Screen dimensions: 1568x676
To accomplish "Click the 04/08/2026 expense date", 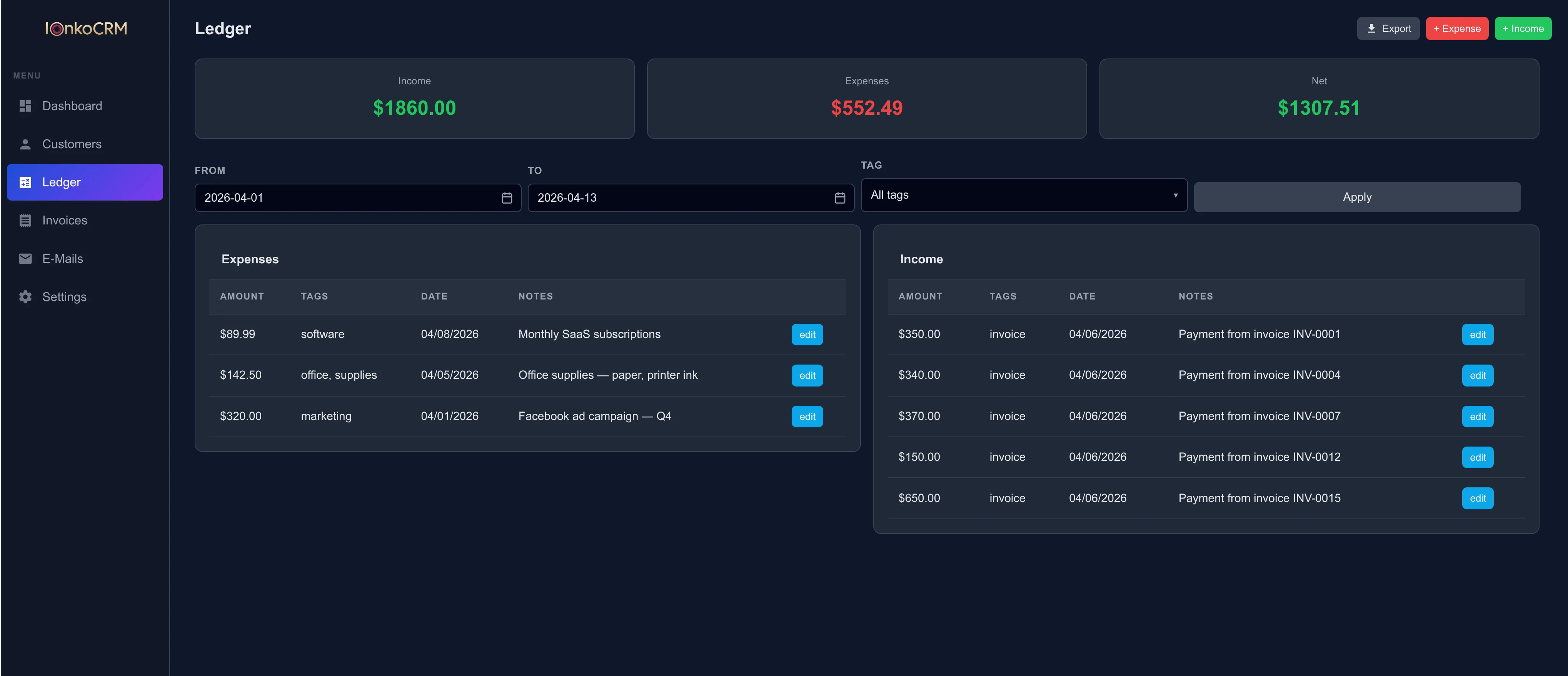I will coord(449,335).
